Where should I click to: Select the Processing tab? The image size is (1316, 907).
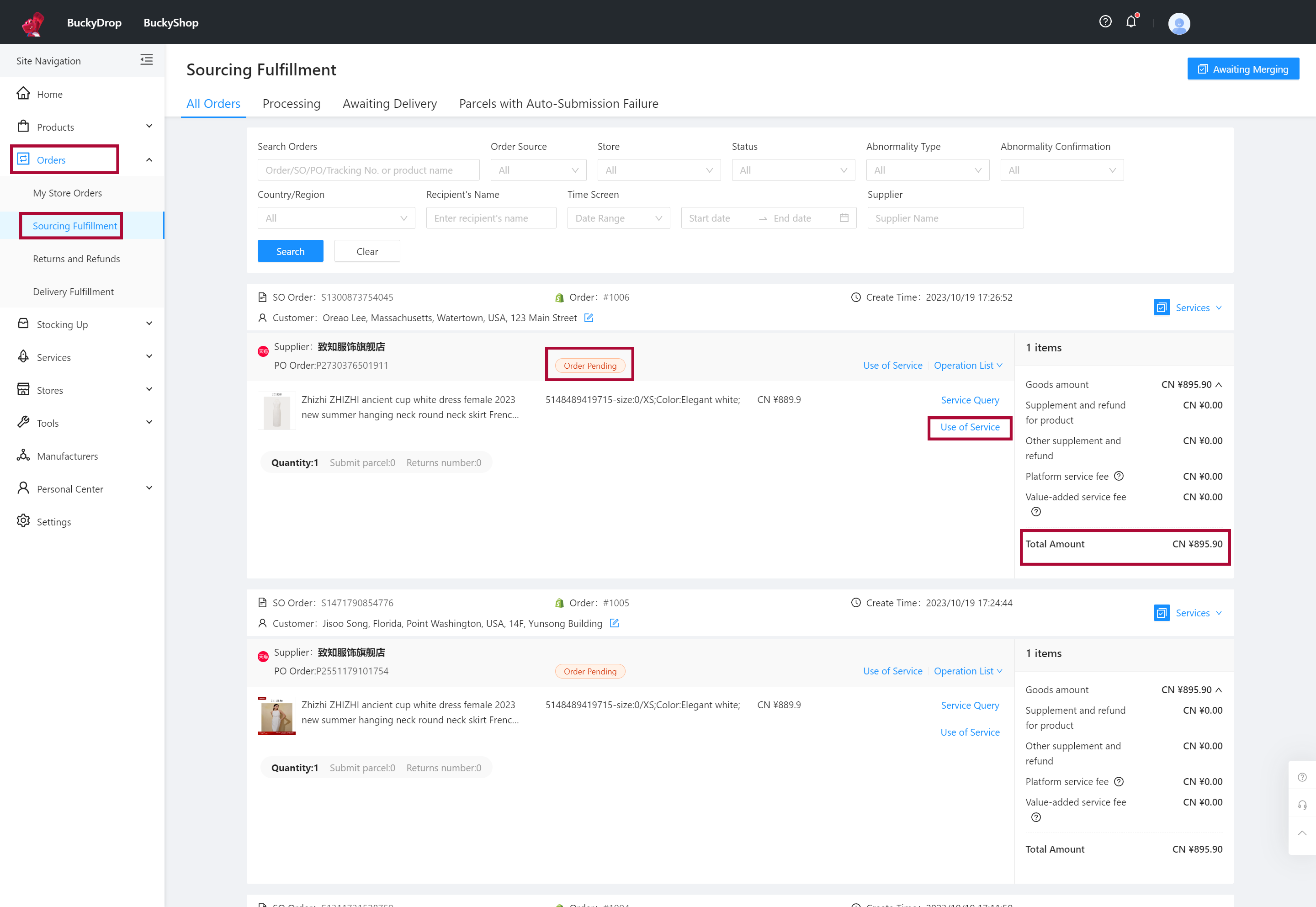(x=291, y=103)
